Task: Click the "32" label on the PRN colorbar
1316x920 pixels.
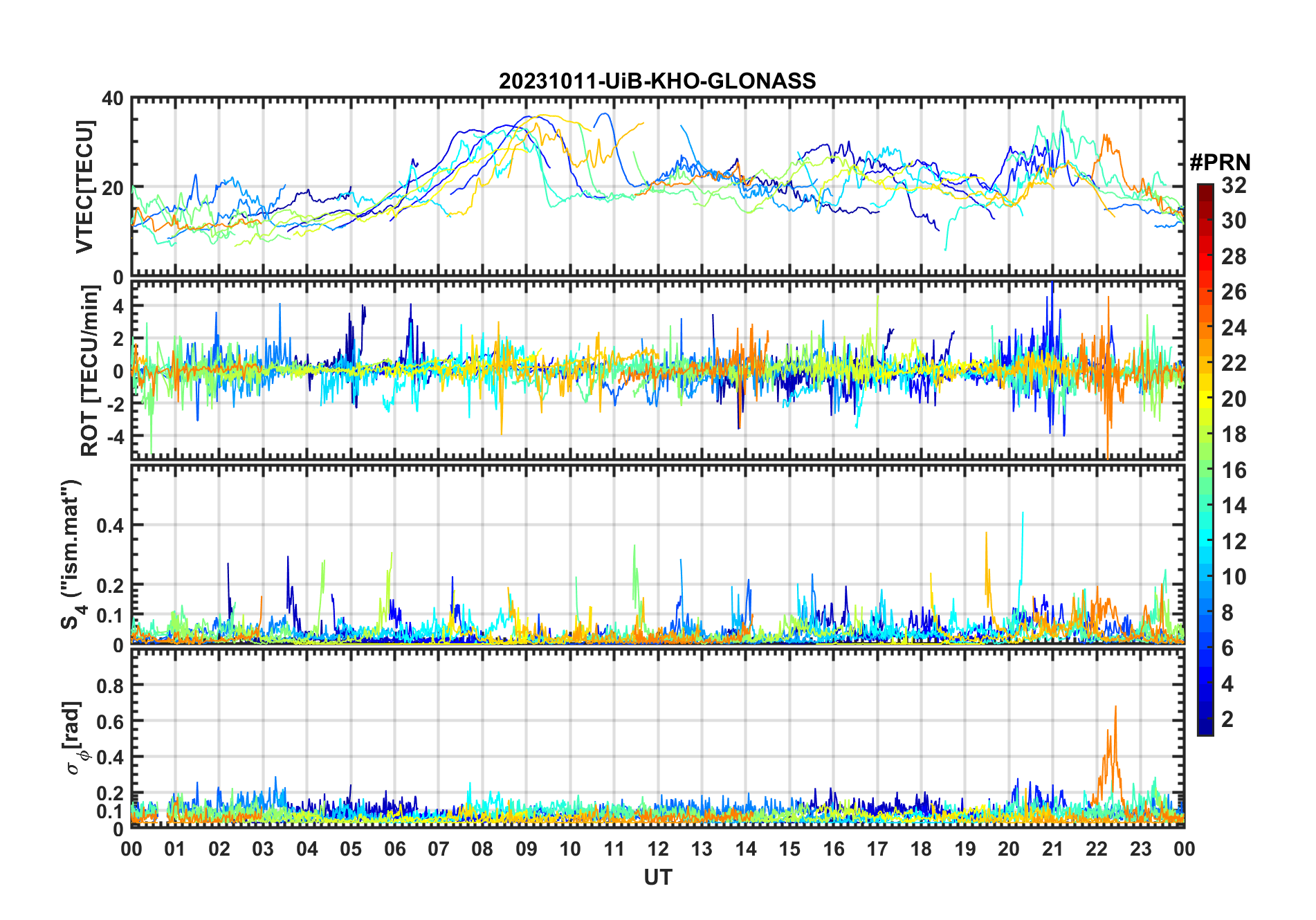Action: pos(1234,185)
